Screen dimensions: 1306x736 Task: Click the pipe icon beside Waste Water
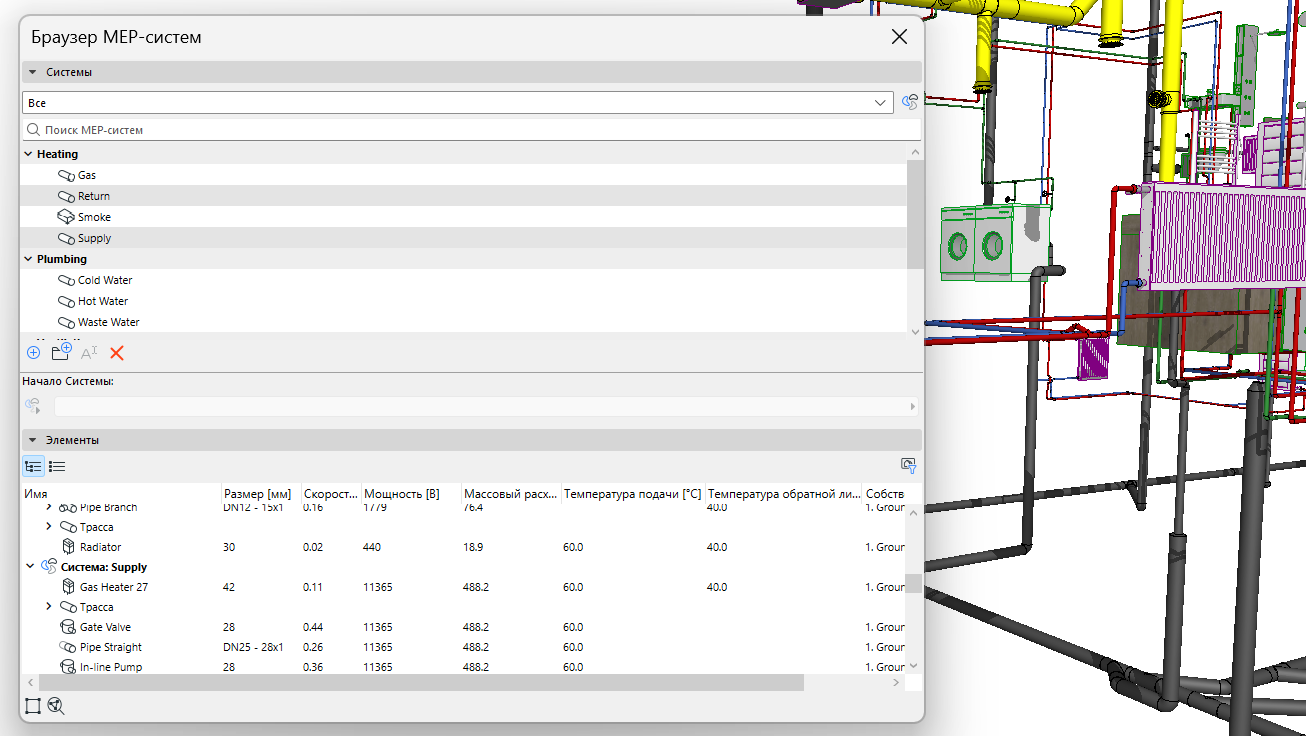pyautogui.click(x=67, y=322)
